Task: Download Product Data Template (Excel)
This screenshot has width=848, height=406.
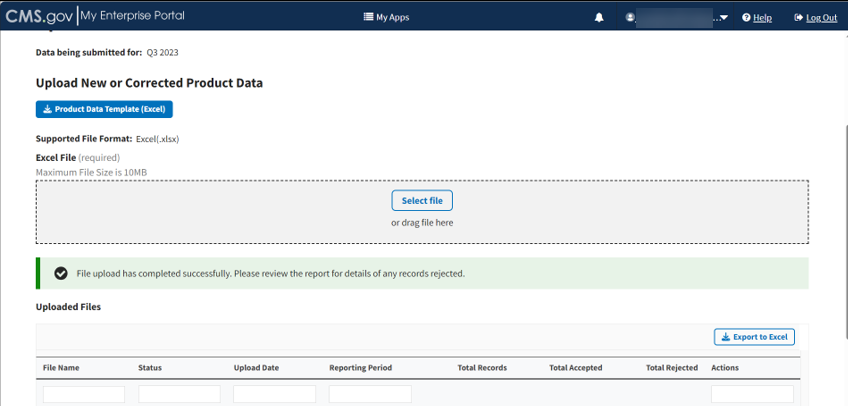Action: tap(104, 109)
